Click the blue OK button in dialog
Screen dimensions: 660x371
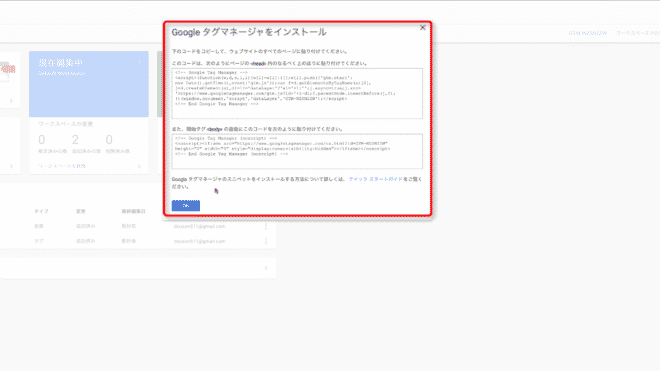pos(186,206)
